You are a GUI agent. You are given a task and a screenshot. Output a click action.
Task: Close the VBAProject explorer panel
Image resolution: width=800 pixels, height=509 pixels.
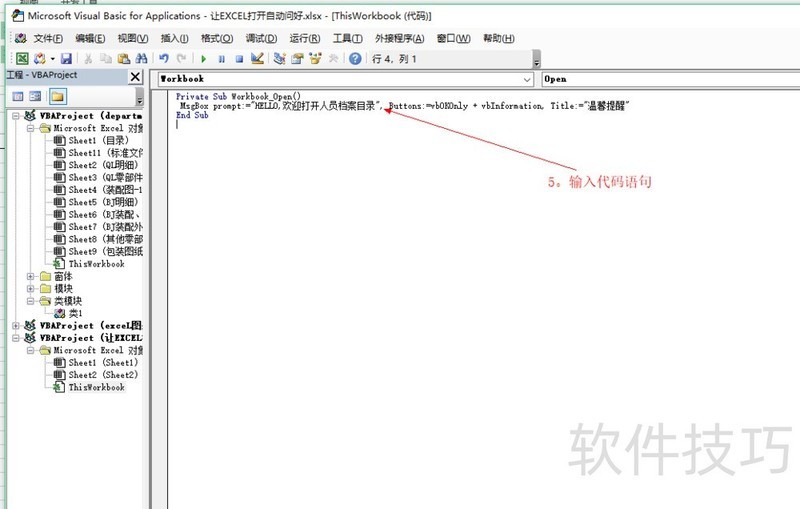[135, 77]
